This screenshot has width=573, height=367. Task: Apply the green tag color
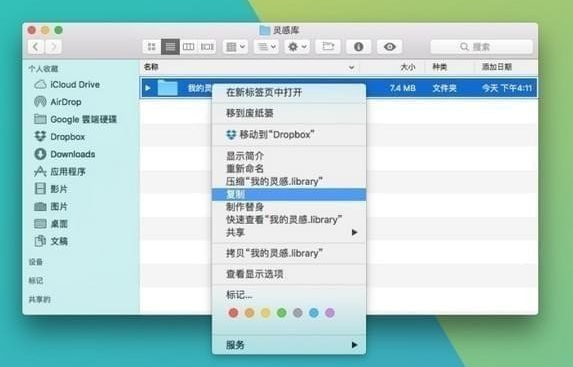[281, 313]
